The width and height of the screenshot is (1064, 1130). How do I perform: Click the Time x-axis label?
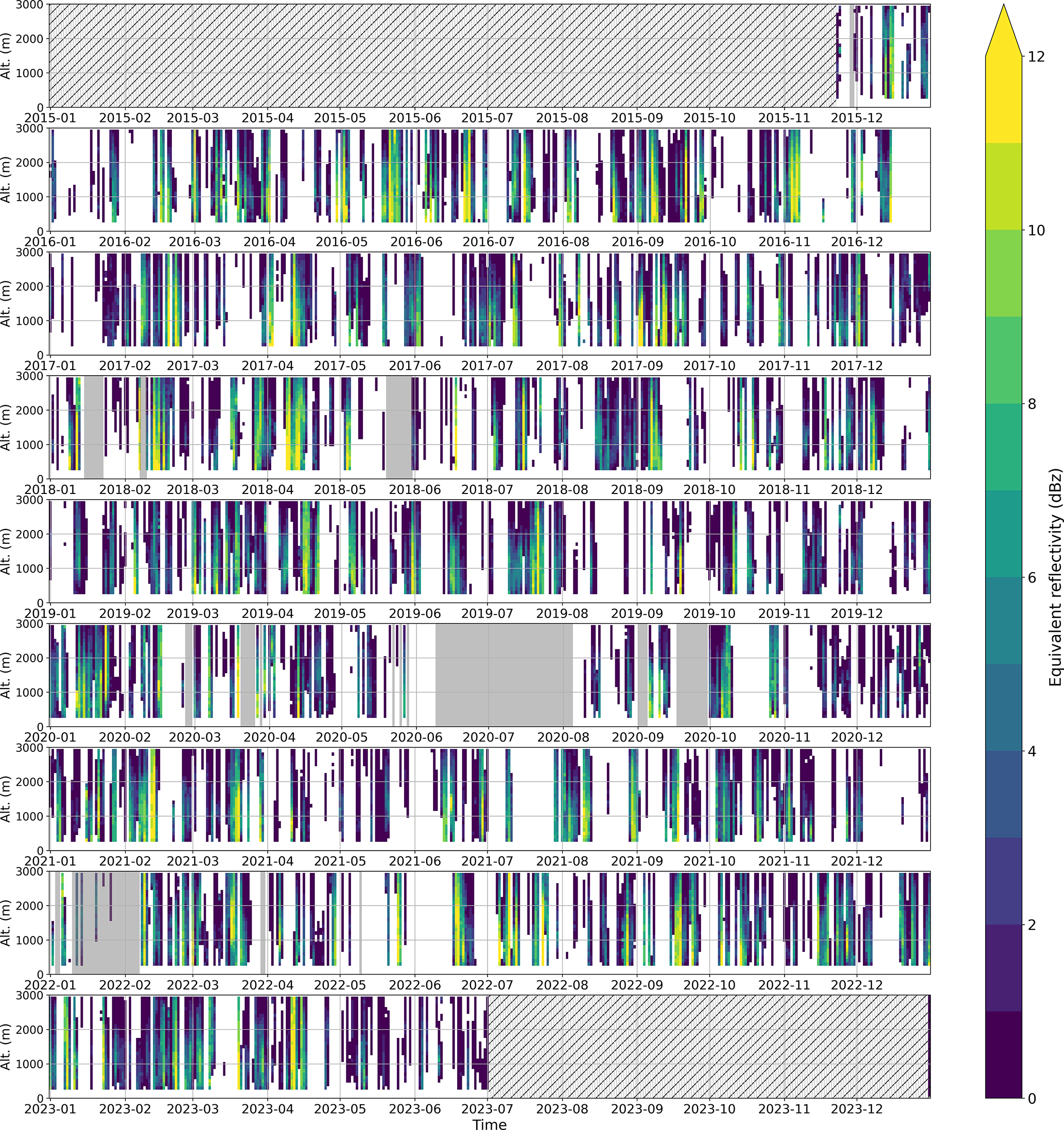489,1124
